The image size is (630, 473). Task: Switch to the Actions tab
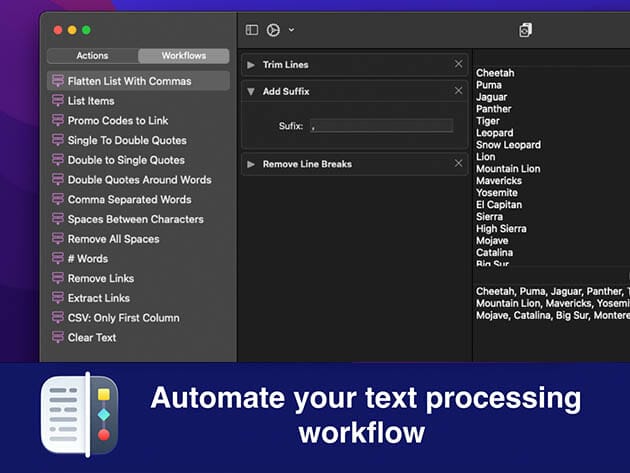click(x=92, y=56)
